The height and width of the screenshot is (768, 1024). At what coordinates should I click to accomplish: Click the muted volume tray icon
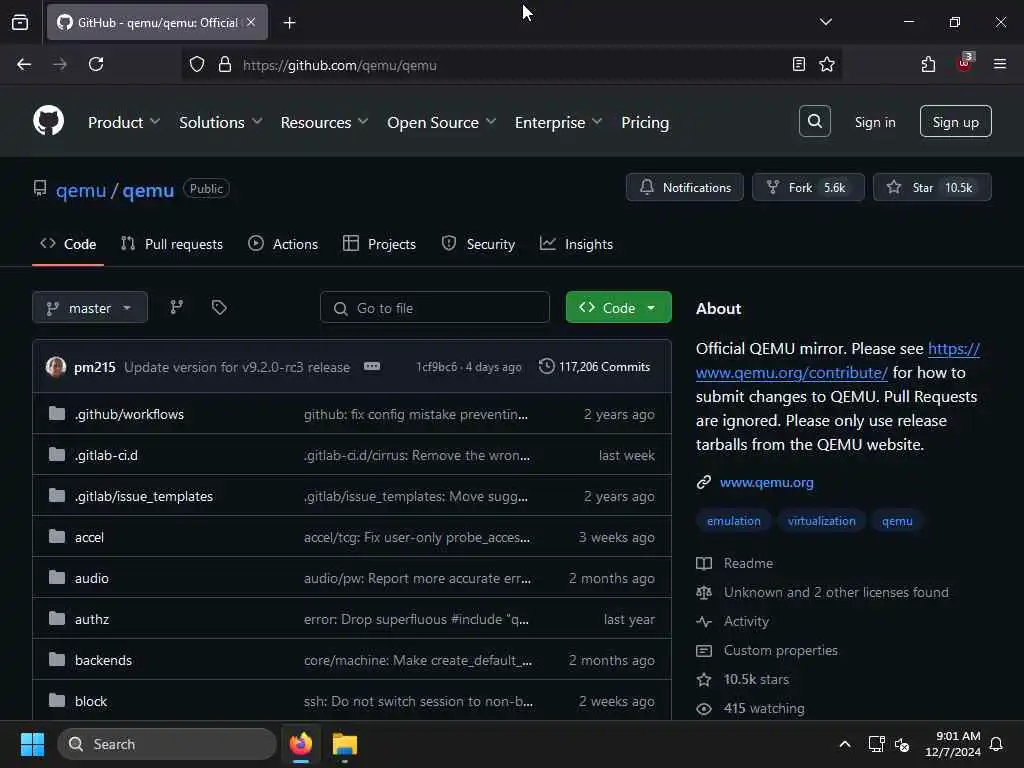[x=902, y=744]
